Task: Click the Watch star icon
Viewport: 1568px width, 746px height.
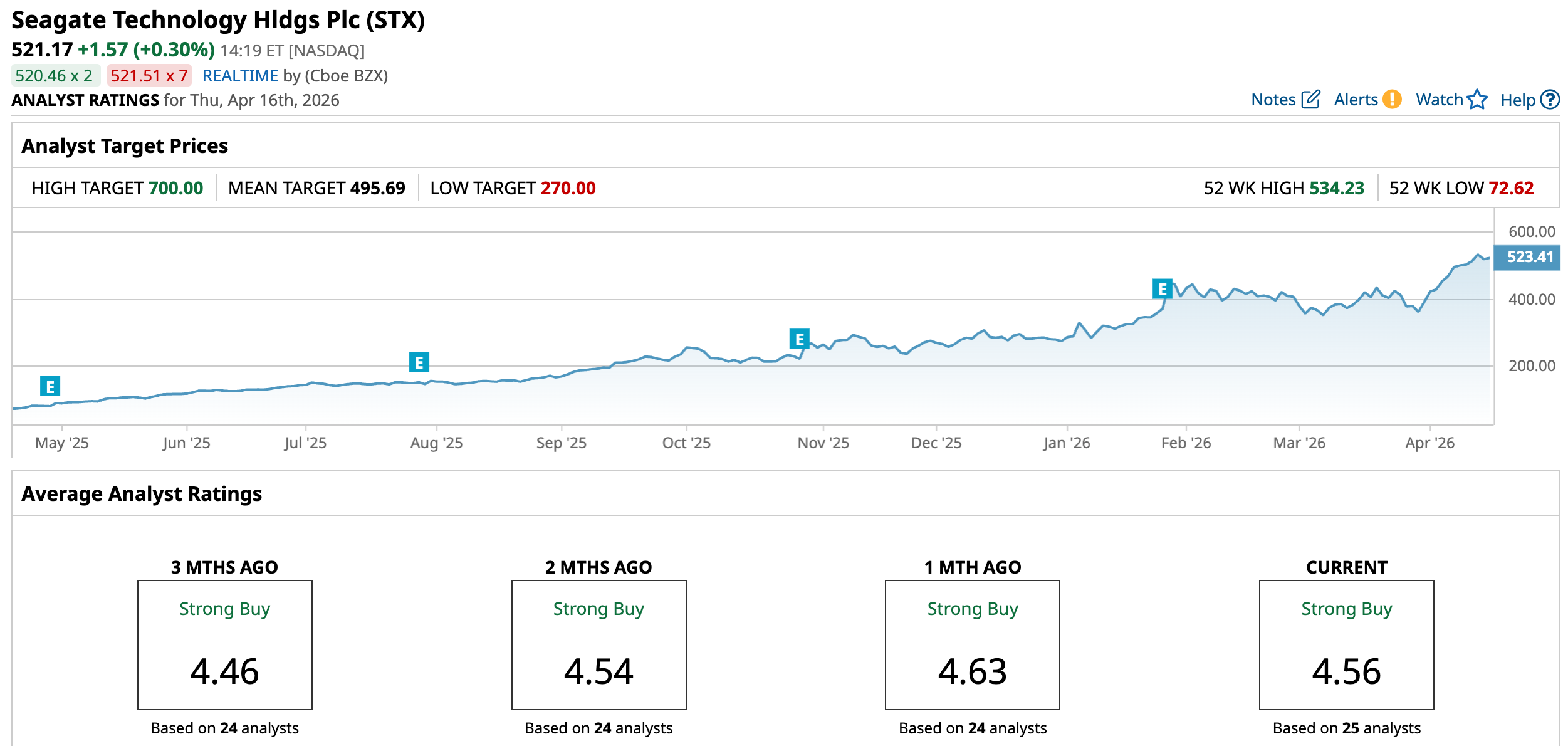Action: (x=1477, y=100)
